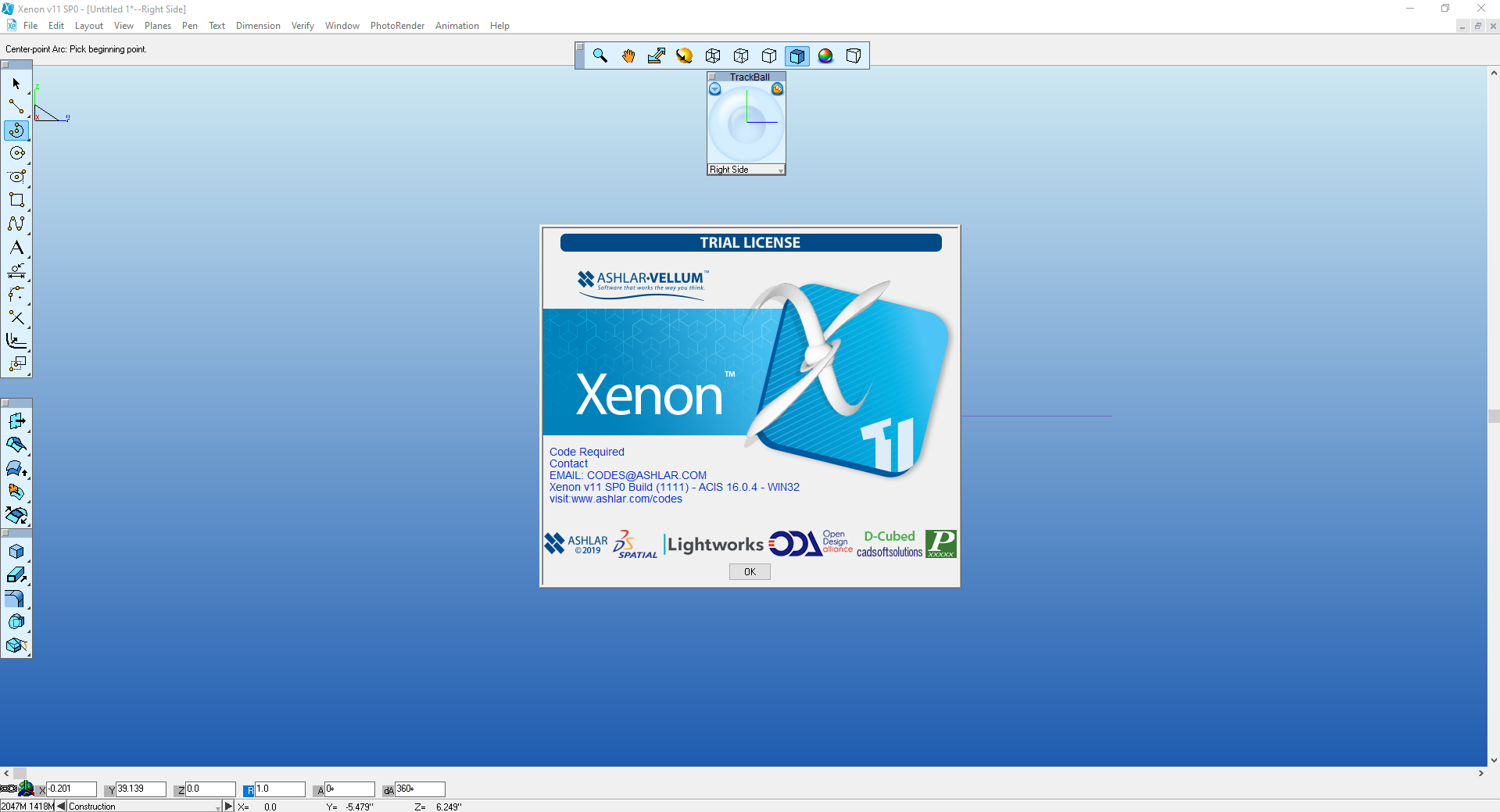Click OK on the Trial License dialog
This screenshot has height=812, width=1500.
pos(750,572)
